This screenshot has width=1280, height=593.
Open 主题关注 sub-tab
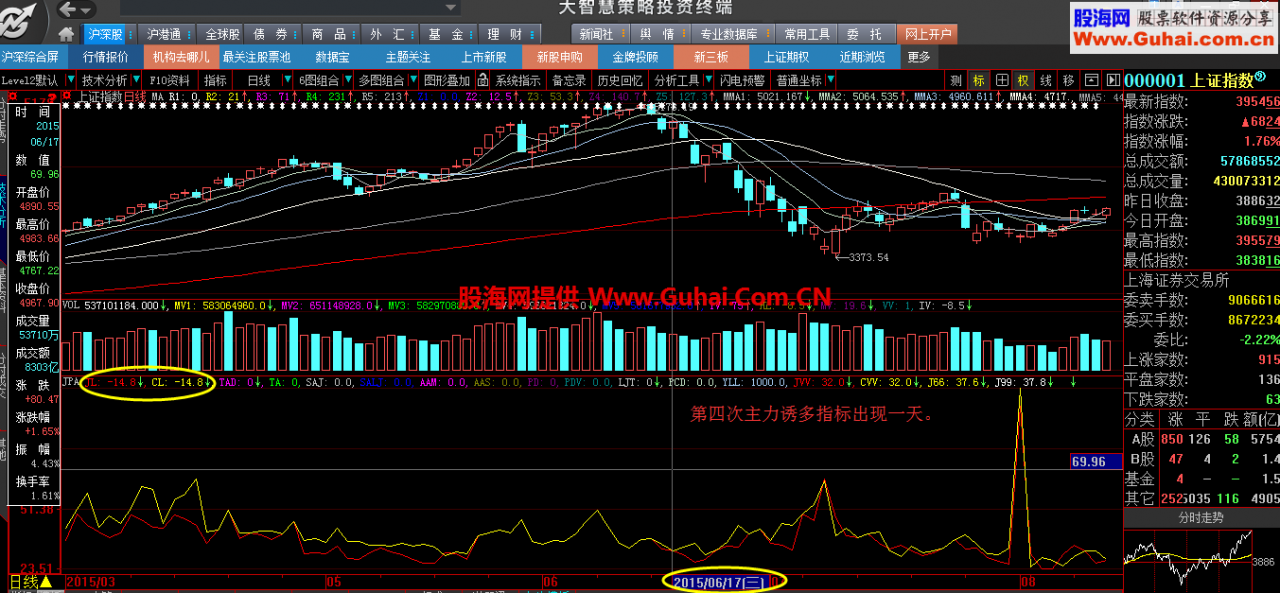pyautogui.click(x=409, y=57)
